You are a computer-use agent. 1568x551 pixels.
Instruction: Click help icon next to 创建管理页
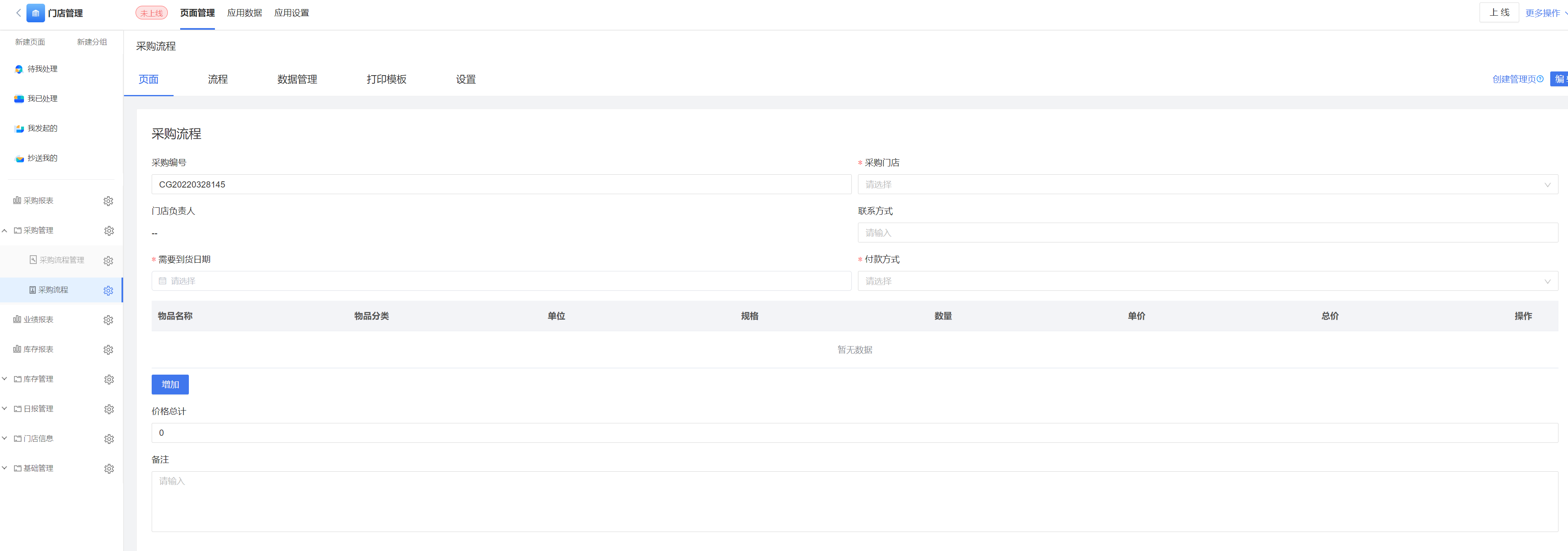(x=1540, y=79)
